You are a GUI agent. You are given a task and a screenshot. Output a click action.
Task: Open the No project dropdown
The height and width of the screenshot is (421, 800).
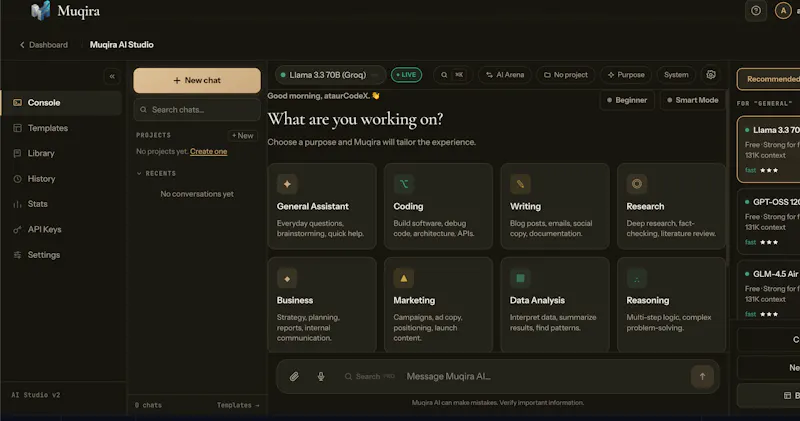565,75
